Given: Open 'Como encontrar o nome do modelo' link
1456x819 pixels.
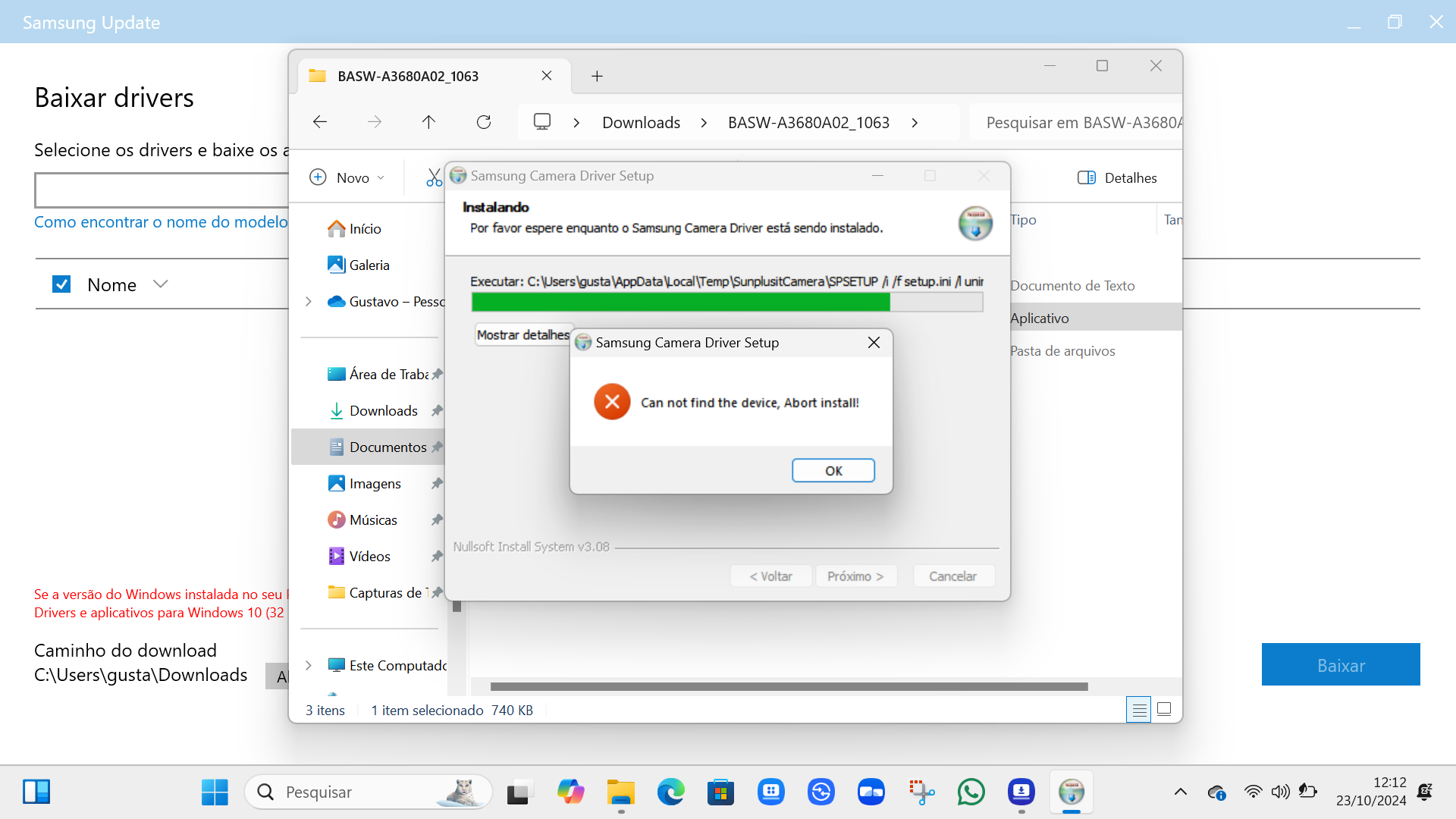Looking at the screenshot, I should 161,221.
